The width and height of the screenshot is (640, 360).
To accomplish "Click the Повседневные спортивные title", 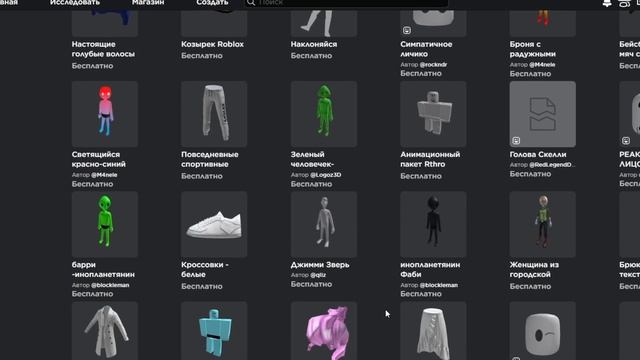I will click(x=210, y=159).
